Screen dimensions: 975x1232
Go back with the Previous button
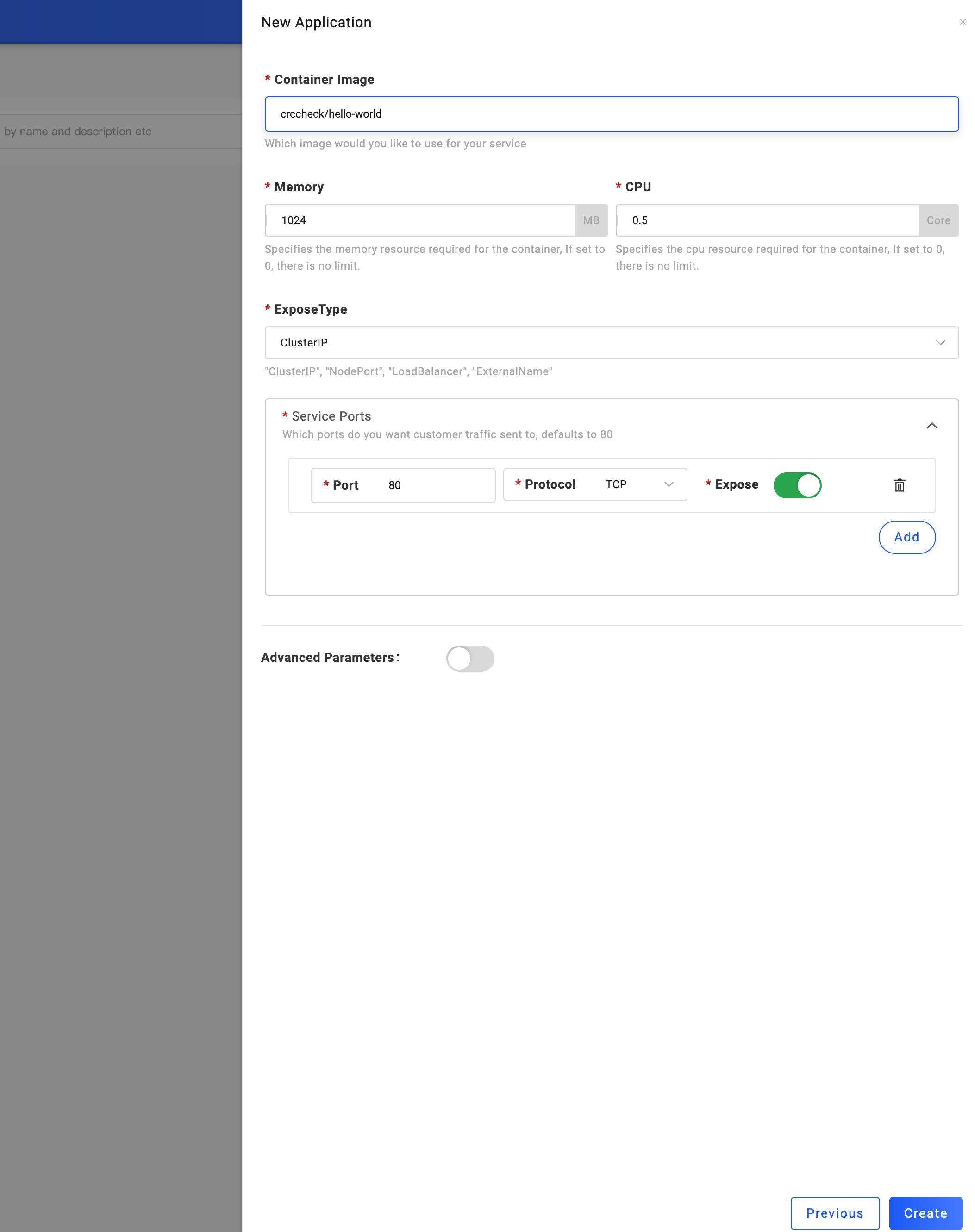tap(835, 1213)
